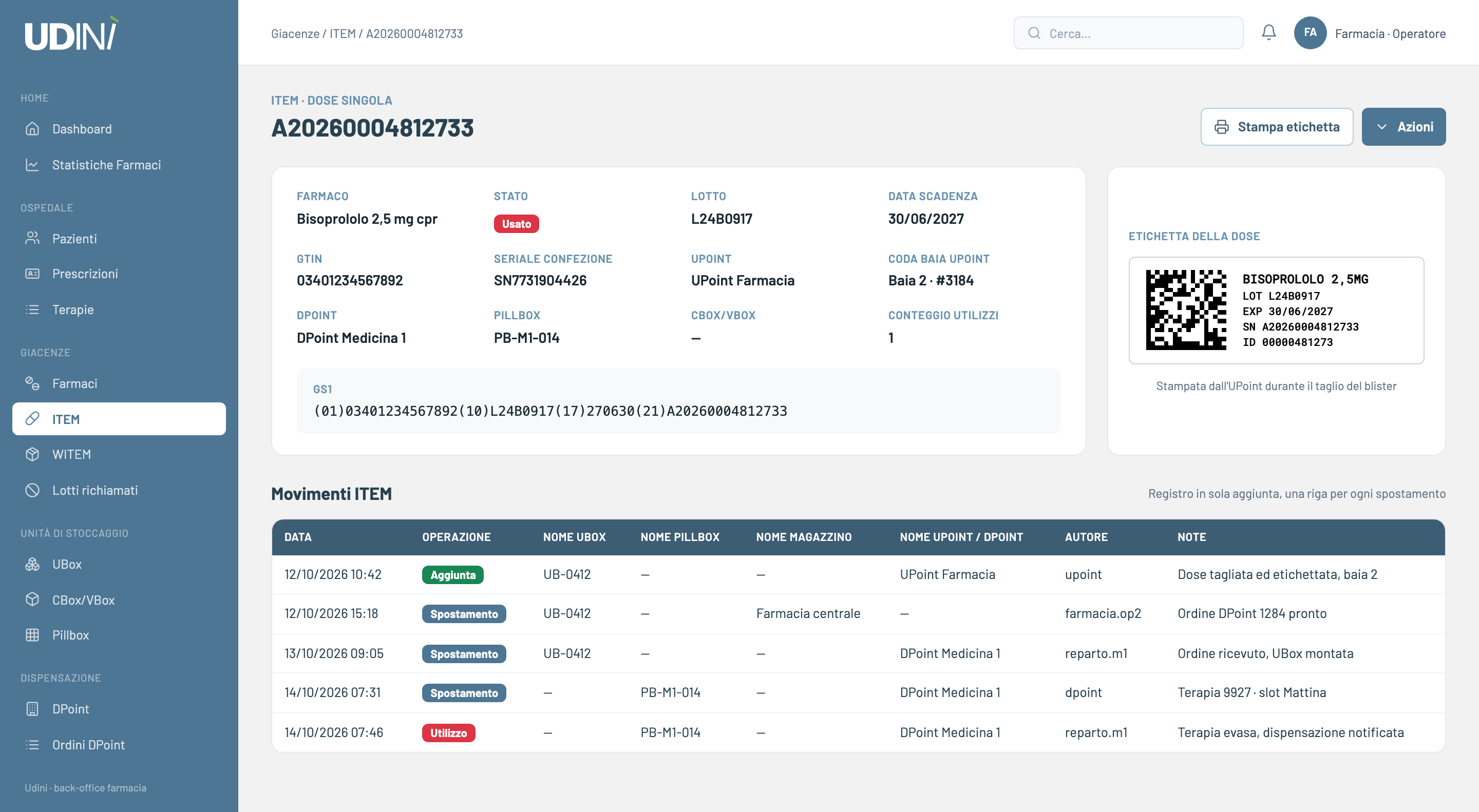The height and width of the screenshot is (812, 1479).
Task: Open UBox cubes icon in sidebar
Action: coord(32,564)
